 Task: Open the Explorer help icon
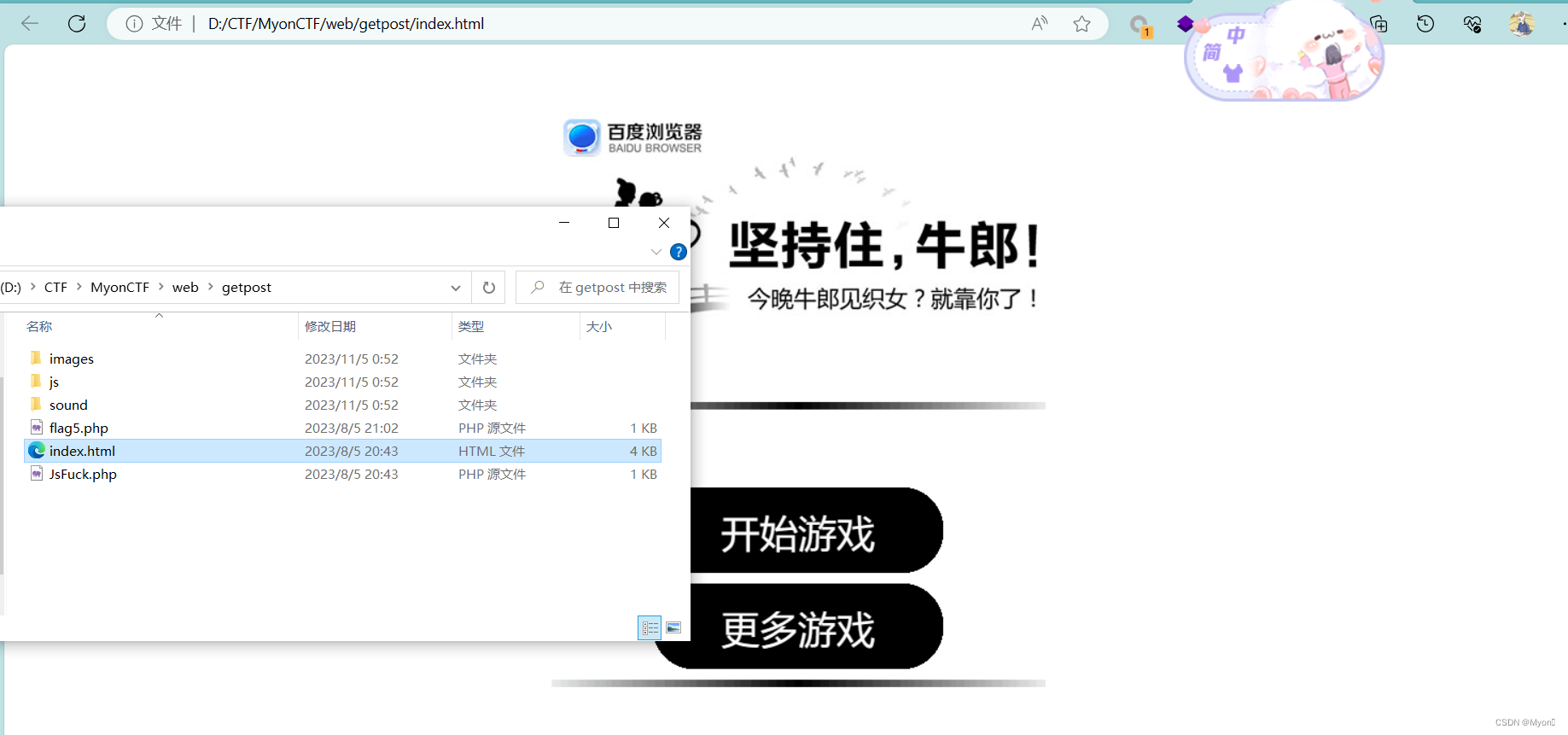point(679,252)
